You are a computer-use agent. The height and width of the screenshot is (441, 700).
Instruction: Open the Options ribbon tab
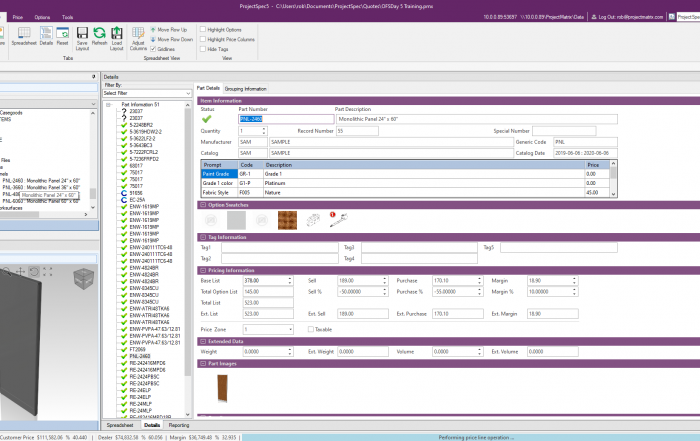click(42, 17)
